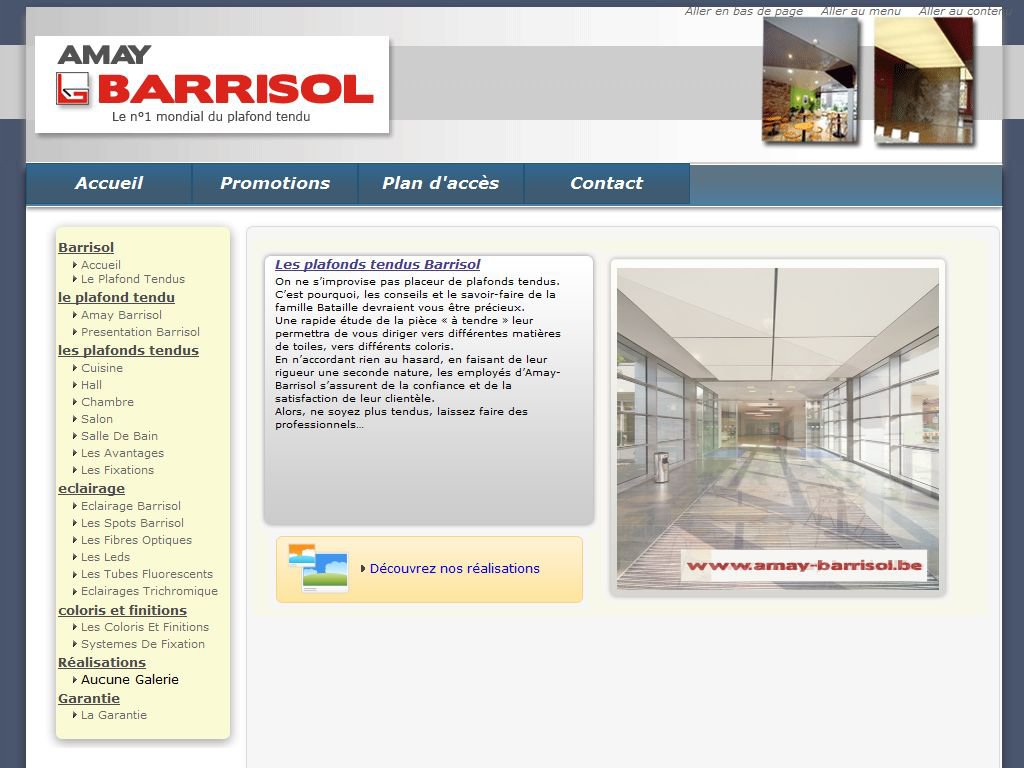Select the Garantie sidebar heading

(x=89, y=699)
